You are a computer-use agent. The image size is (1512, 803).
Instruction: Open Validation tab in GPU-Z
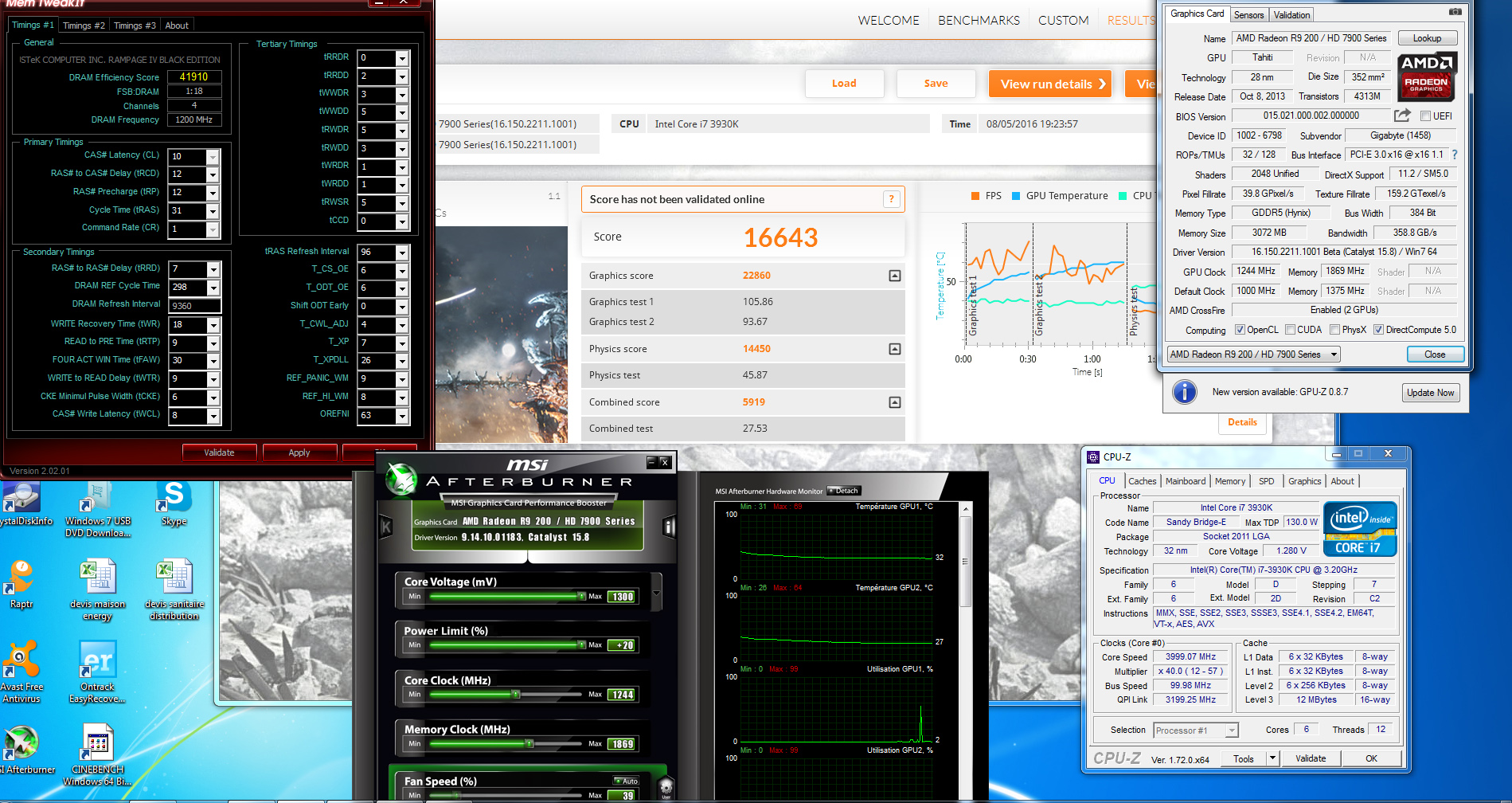[1291, 15]
